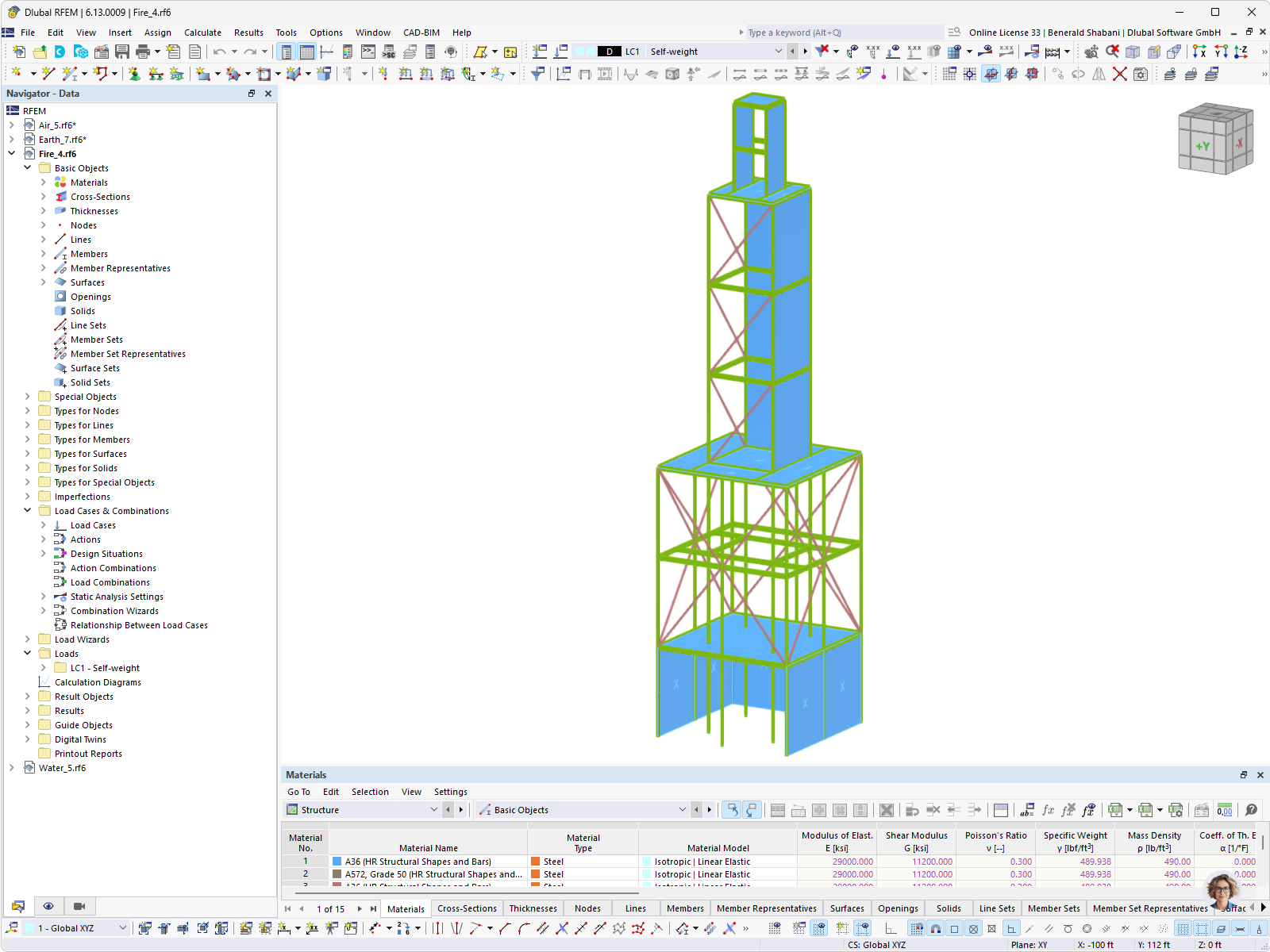Open the Basic Objects dropdown in table toolbar
Image resolution: width=1270 pixels, height=952 pixels.
682,810
